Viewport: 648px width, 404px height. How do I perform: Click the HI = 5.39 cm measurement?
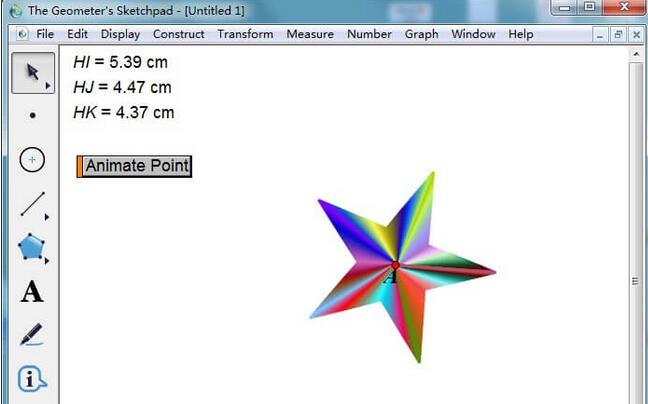(120, 62)
